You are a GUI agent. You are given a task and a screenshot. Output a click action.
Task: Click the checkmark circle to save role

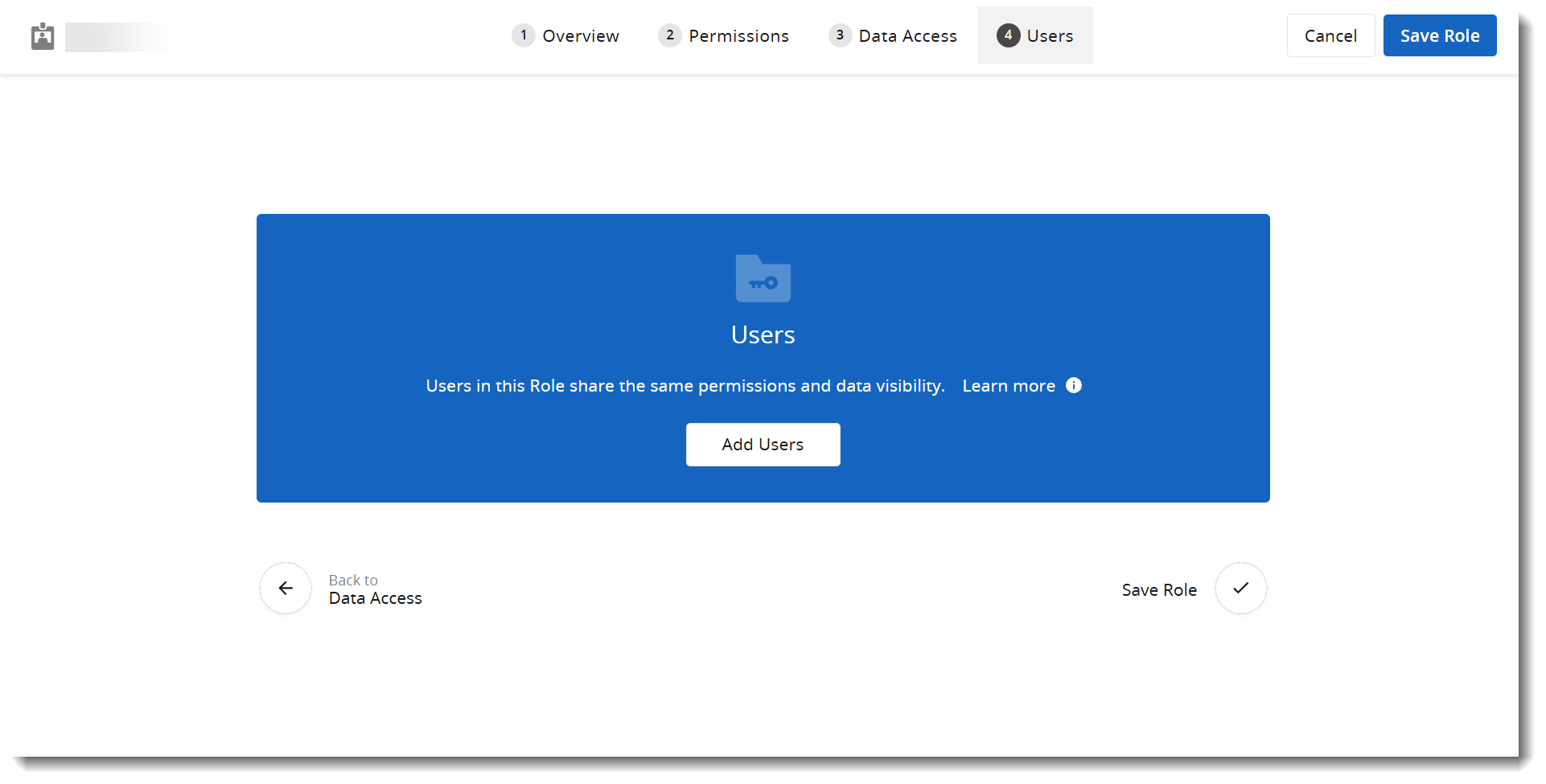coord(1240,589)
